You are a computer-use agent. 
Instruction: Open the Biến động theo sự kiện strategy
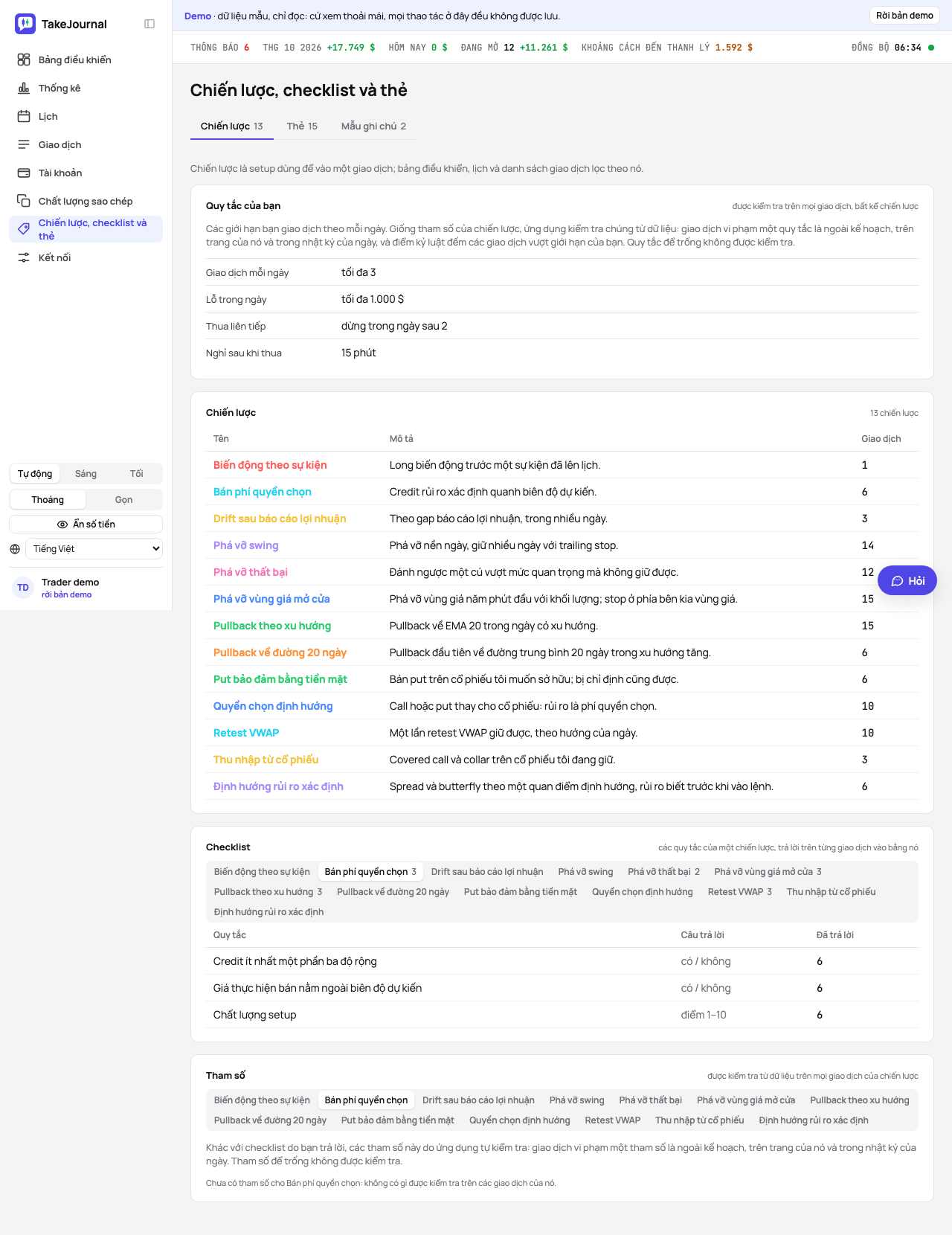(270, 465)
